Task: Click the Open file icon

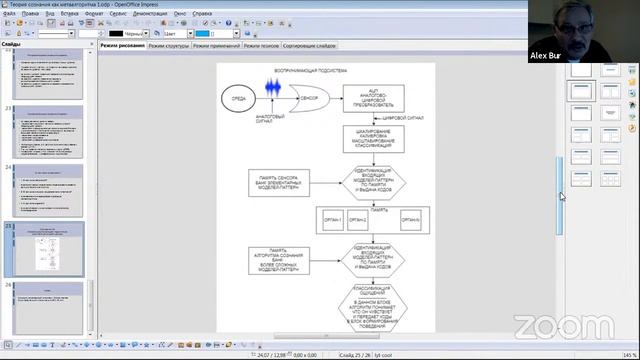Action: point(19,23)
